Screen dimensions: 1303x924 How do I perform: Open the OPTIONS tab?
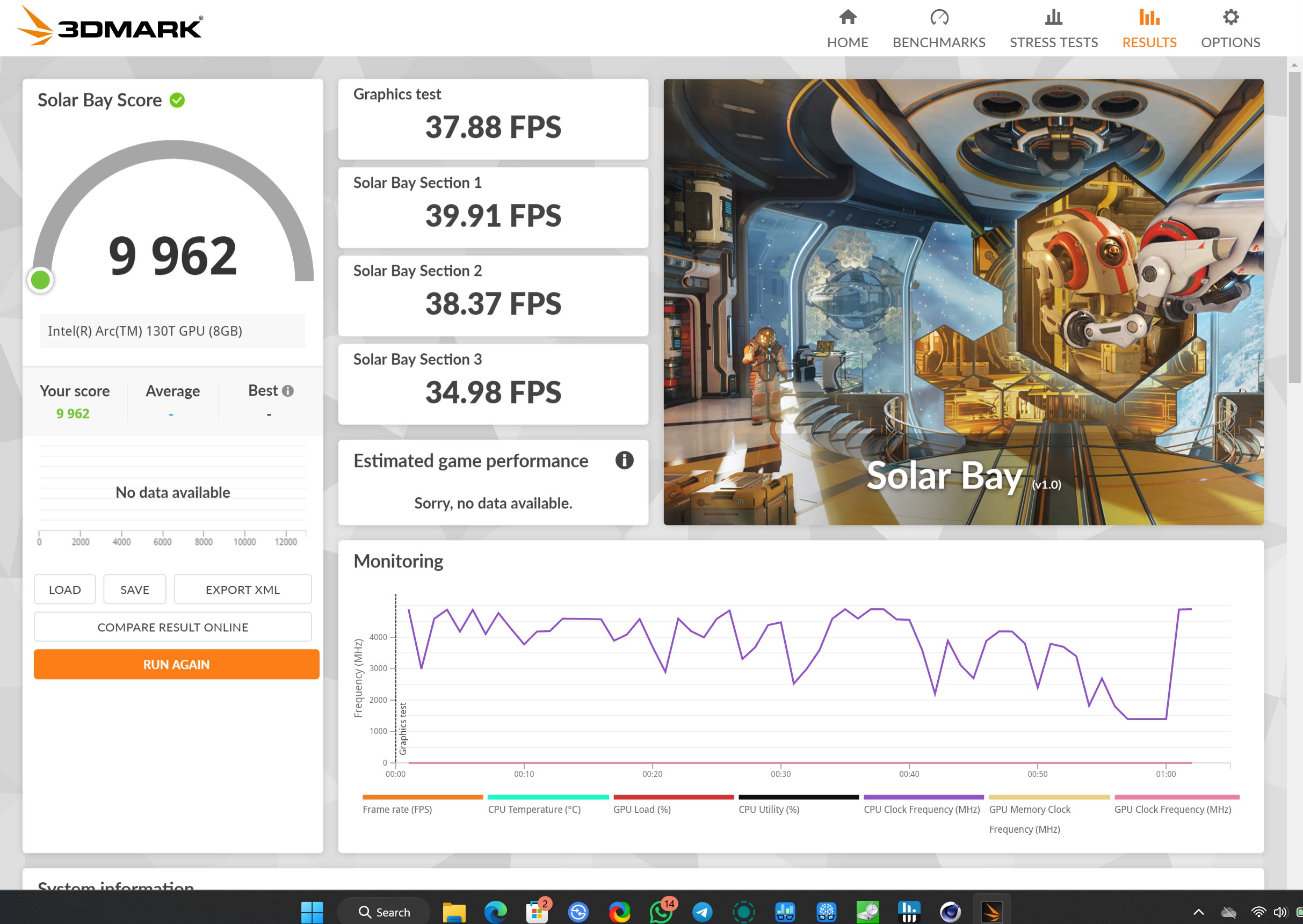point(1230,28)
